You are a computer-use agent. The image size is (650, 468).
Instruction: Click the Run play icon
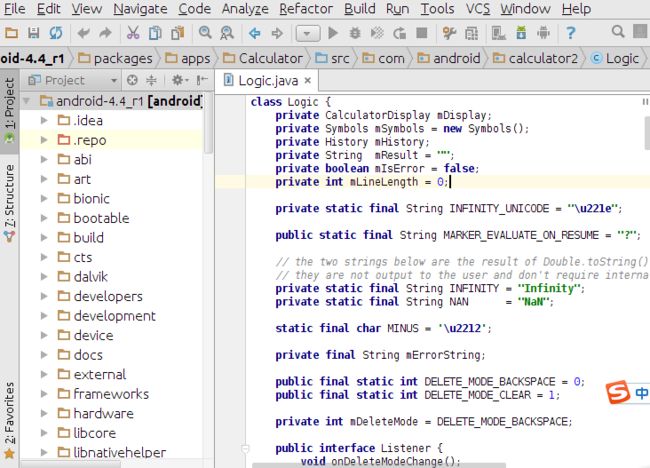(332, 32)
